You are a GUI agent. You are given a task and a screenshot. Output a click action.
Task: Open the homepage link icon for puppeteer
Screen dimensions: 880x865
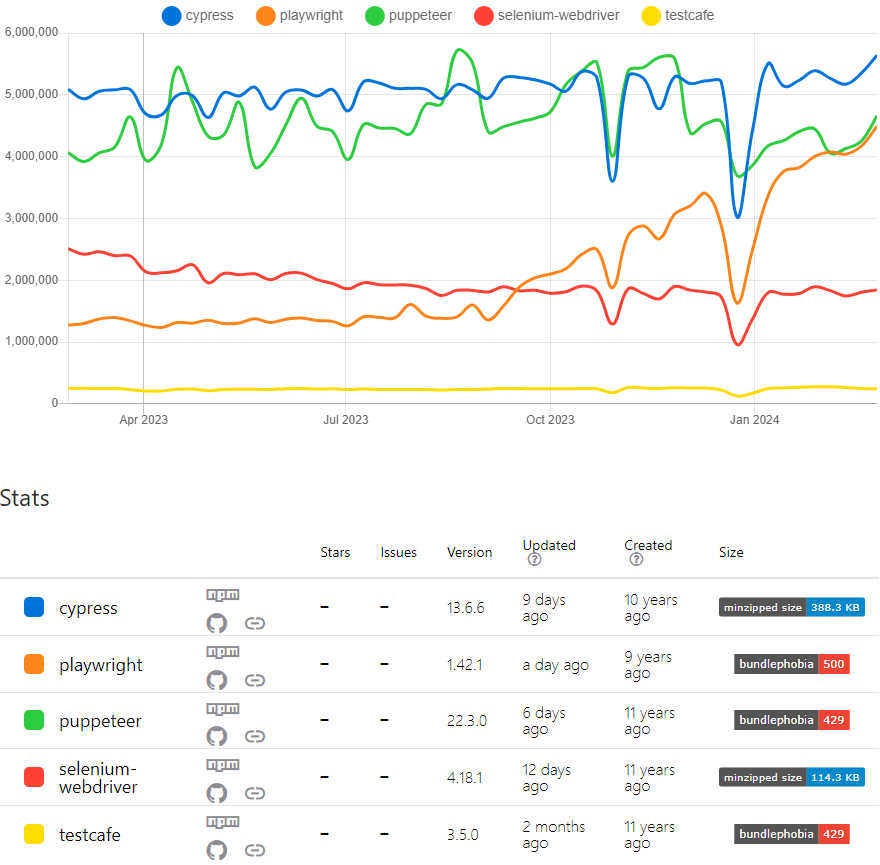[x=255, y=736]
